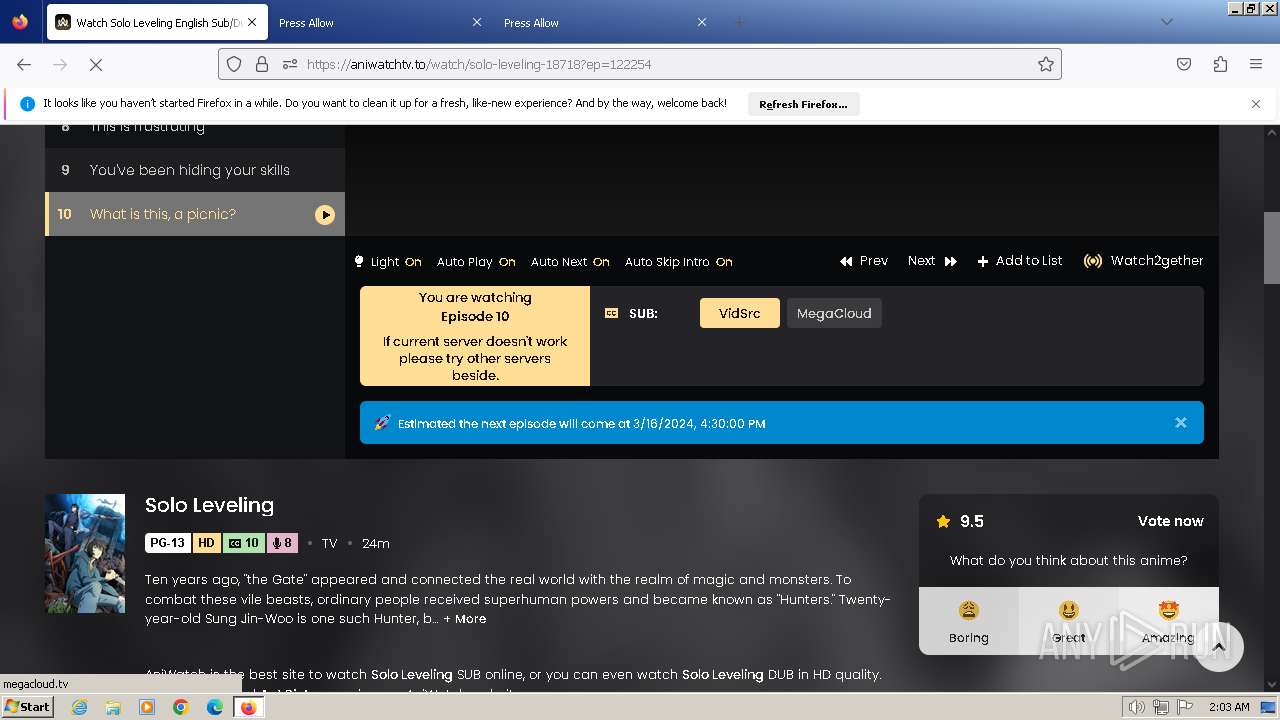Screen dimensions: 1280x720
Task: Click the Solo Leveling title heading
Action: coord(209,505)
